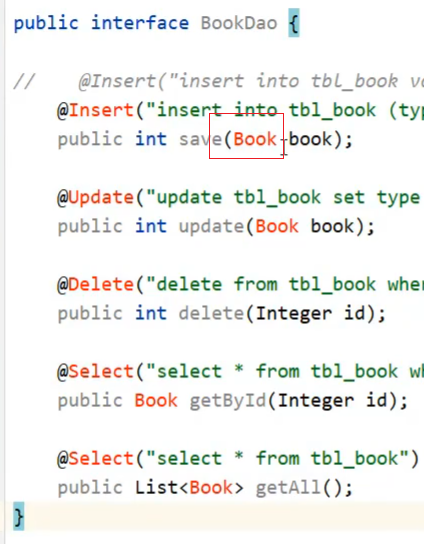
Task: Click the @Delete annotation
Action: point(95,284)
